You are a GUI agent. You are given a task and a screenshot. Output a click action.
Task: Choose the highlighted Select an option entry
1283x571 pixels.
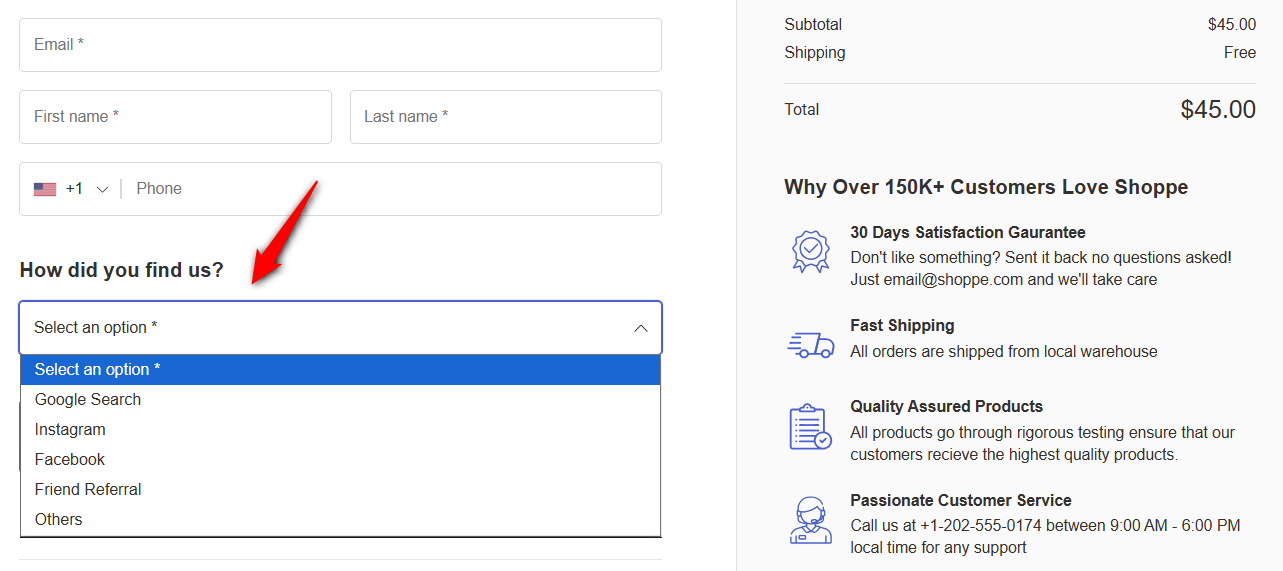340,370
